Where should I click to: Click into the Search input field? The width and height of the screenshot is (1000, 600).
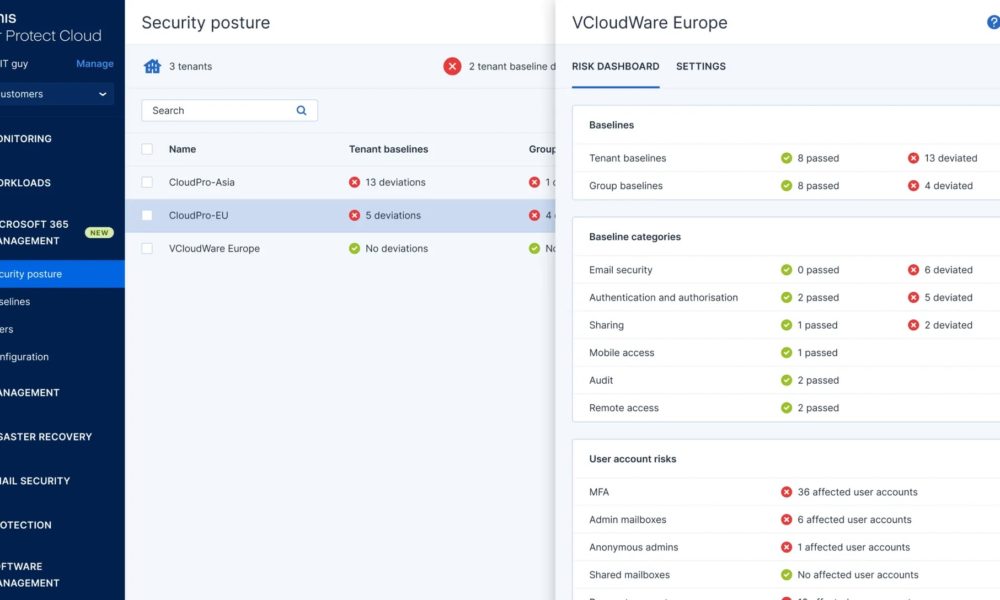(220, 111)
